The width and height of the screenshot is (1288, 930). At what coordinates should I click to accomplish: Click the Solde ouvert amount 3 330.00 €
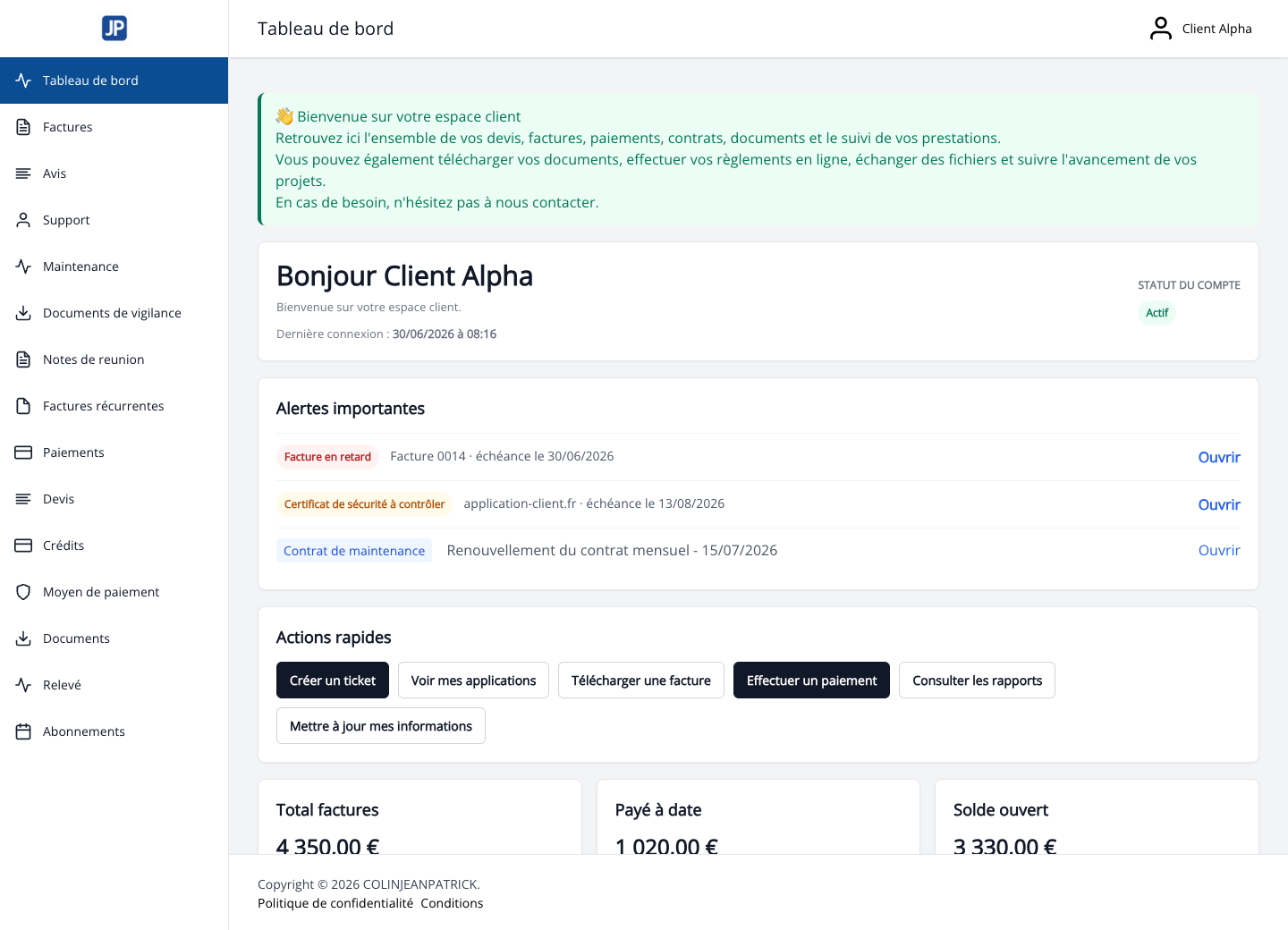tap(1004, 845)
